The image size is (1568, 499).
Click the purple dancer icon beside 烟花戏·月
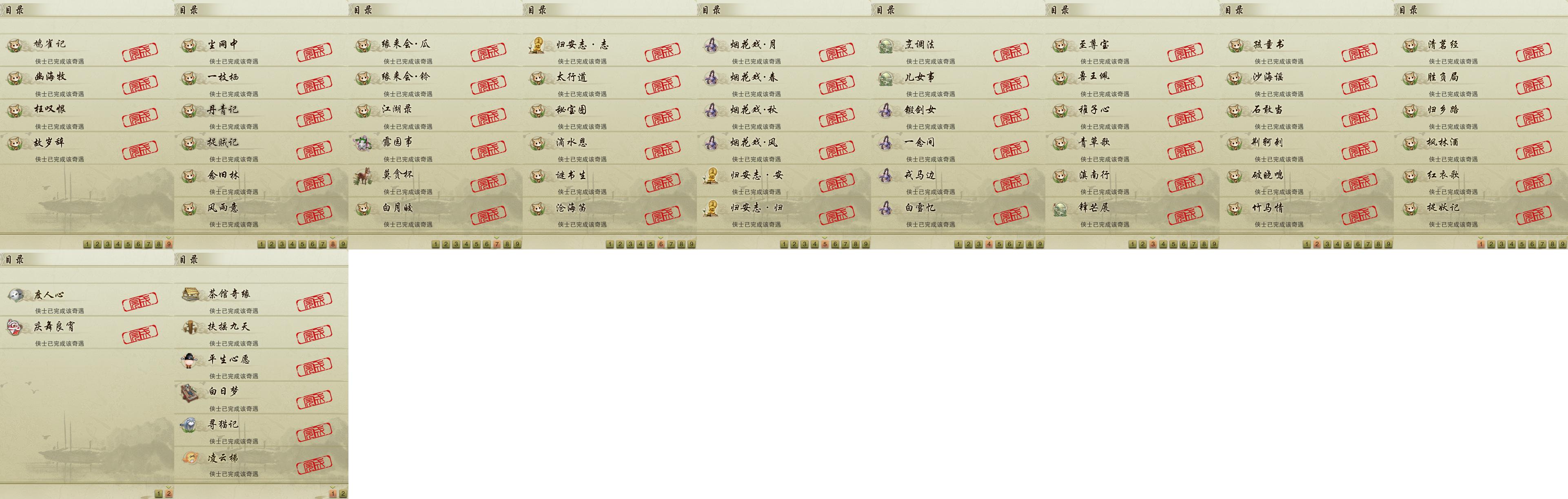[712, 46]
